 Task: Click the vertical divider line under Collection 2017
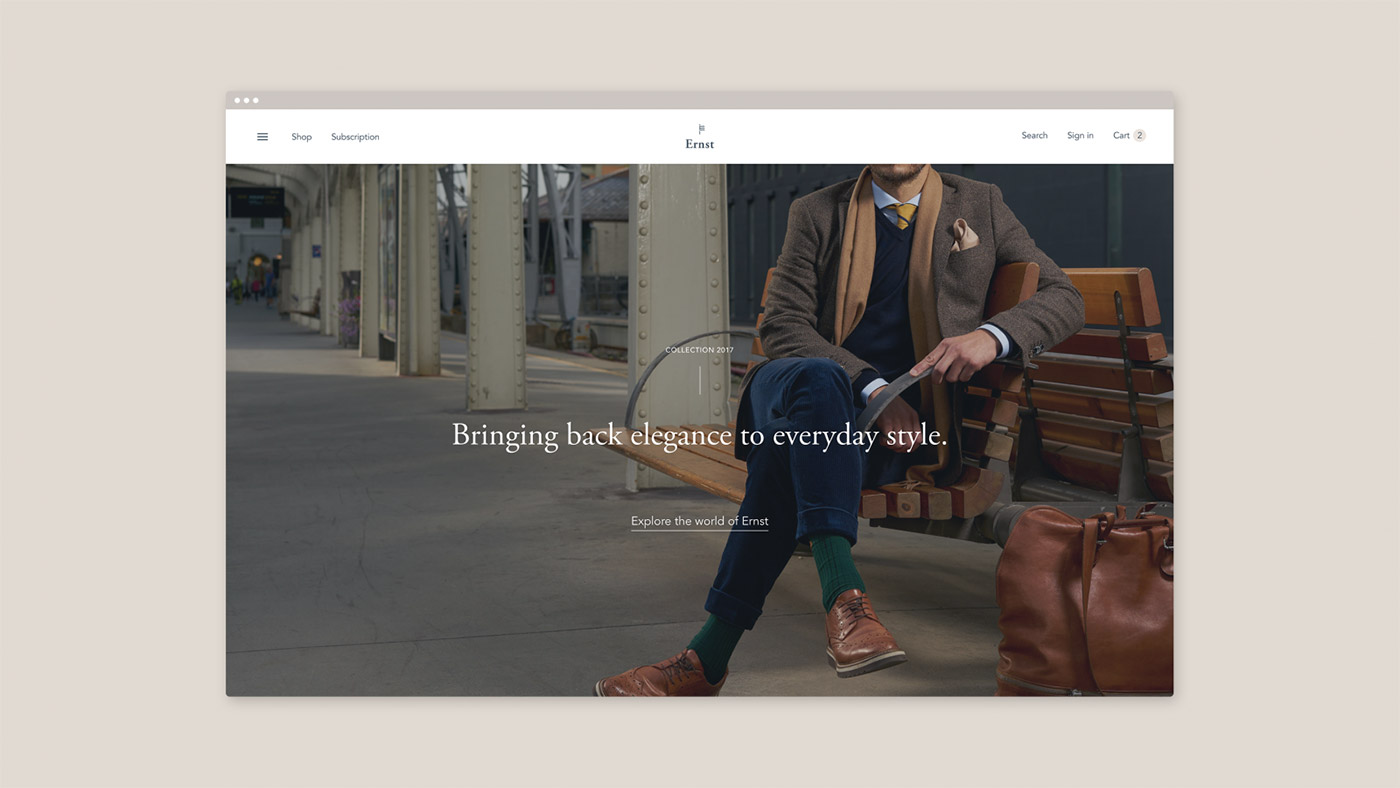click(700, 380)
